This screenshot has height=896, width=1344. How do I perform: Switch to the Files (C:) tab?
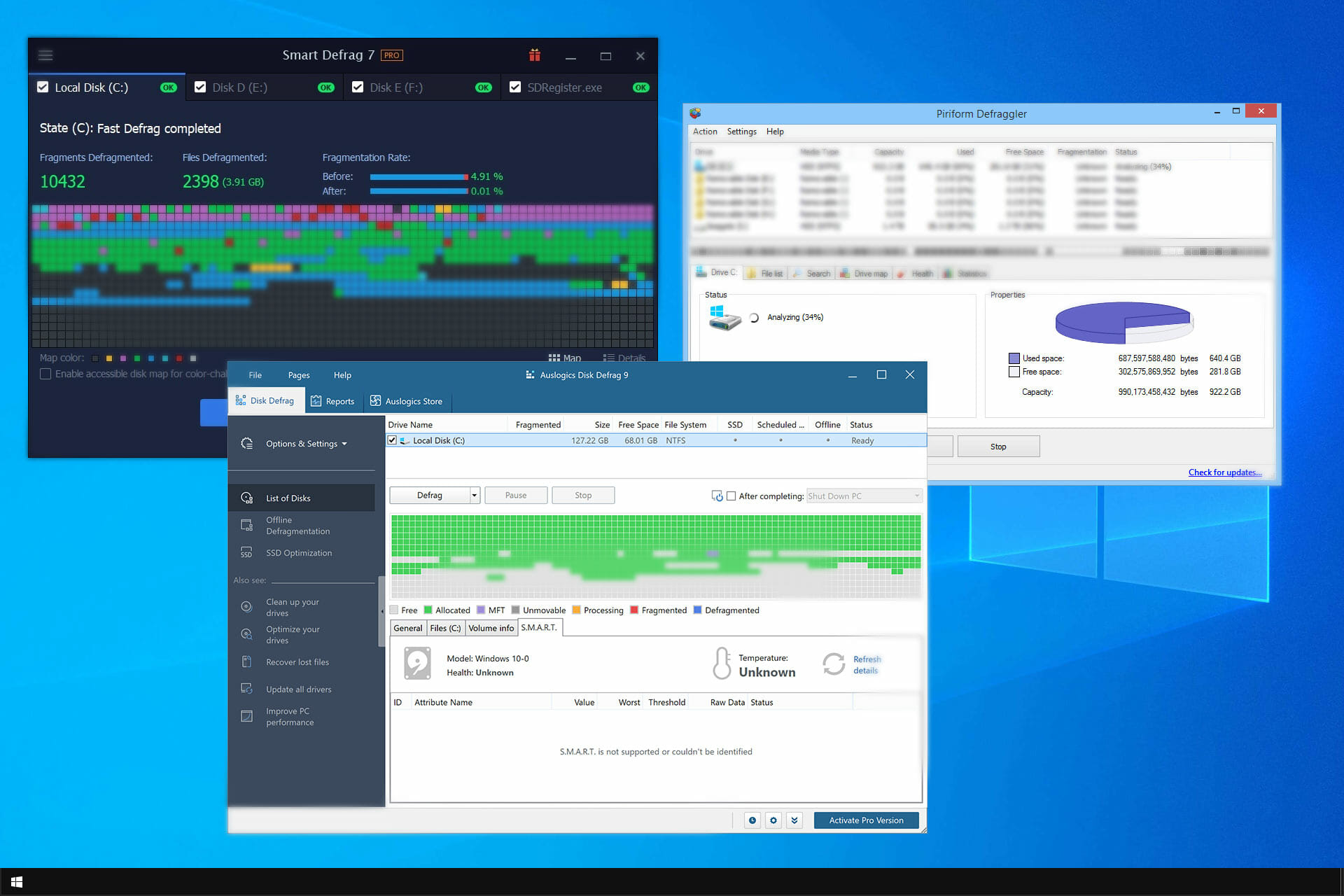[445, 628]
